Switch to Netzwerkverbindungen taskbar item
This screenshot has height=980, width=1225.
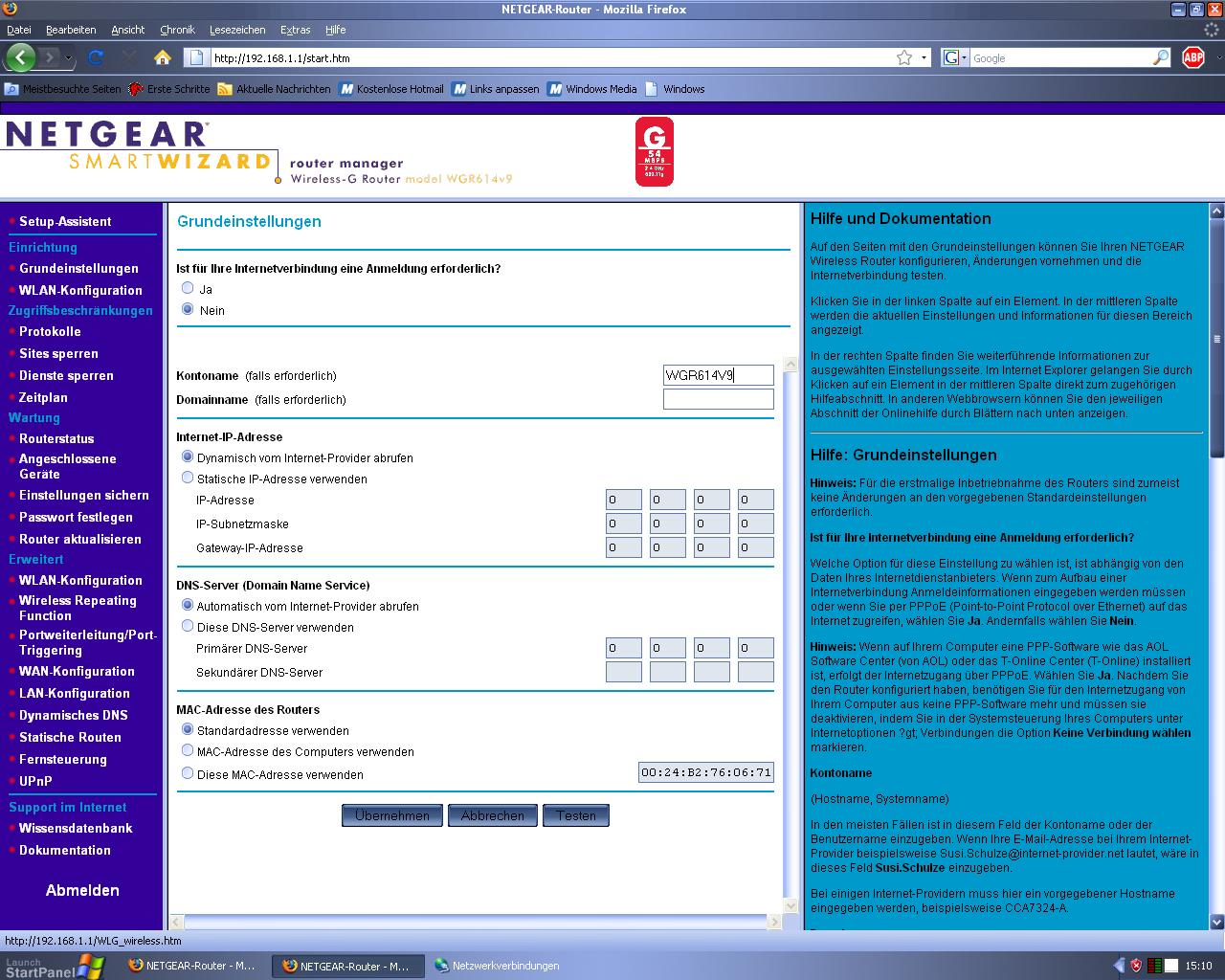coord(498,966)
